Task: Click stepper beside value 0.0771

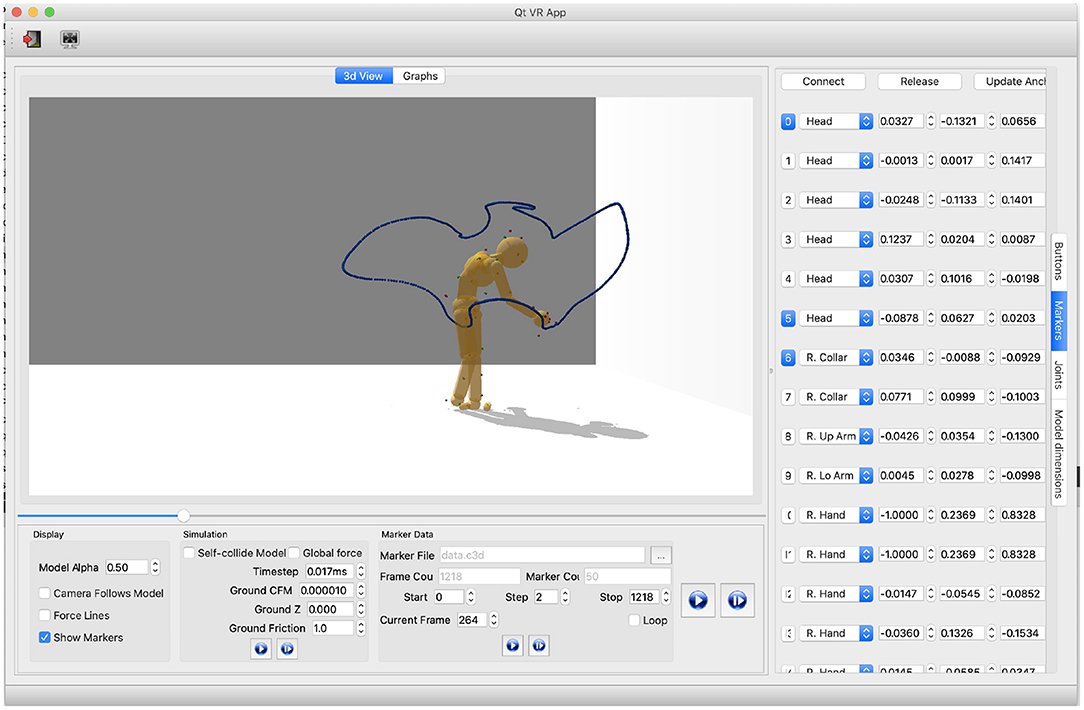Action: tap(931, 397)
